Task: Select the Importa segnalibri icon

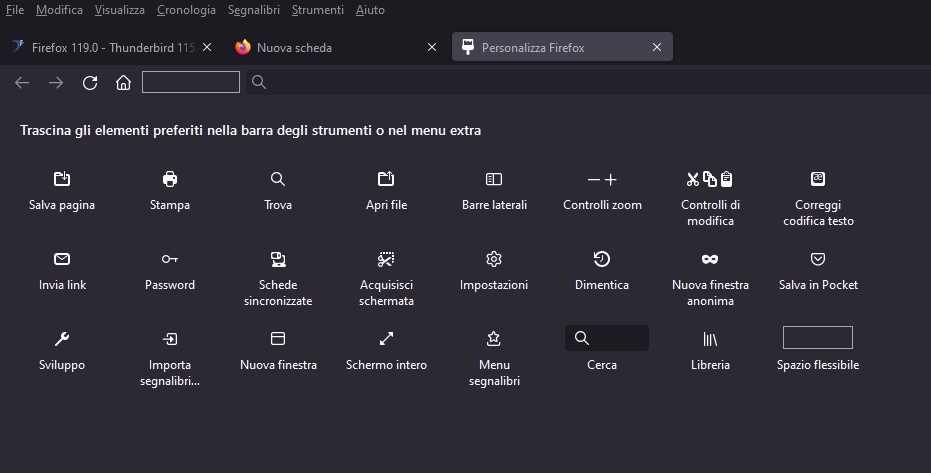Action: tap(170, 339)
